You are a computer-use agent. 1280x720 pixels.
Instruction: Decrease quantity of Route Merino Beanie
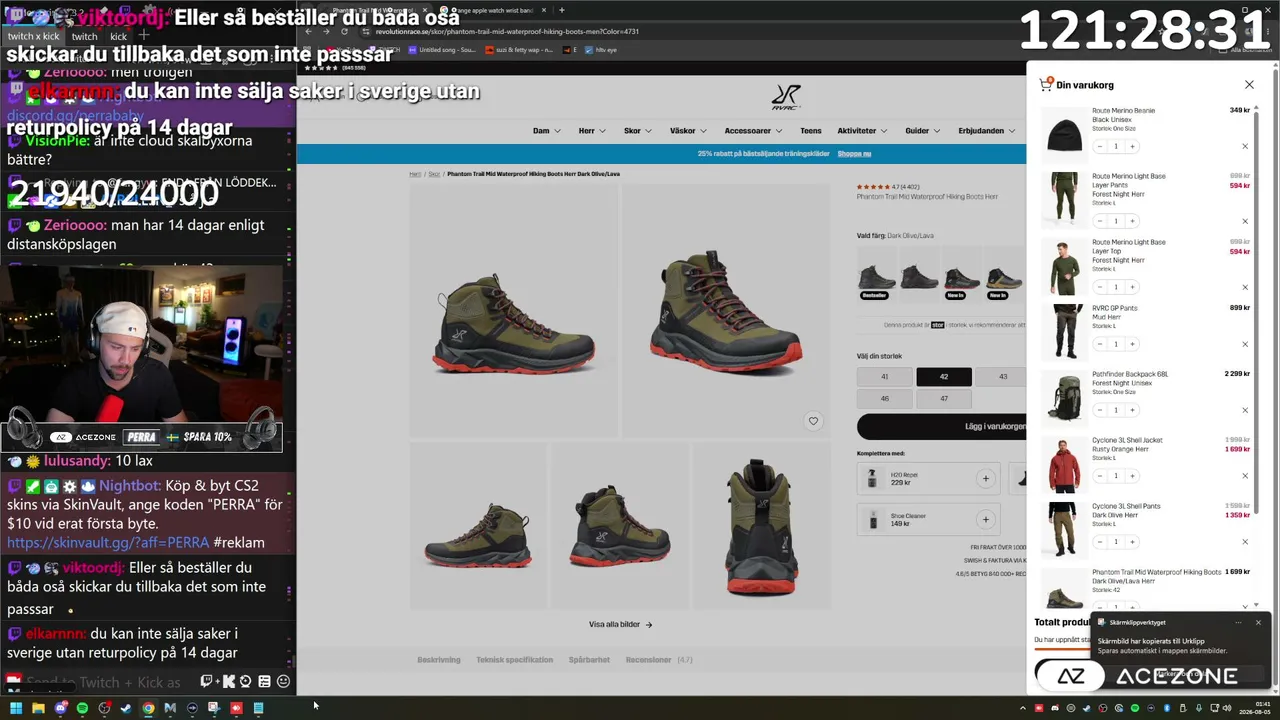[x=1100, y=146]
